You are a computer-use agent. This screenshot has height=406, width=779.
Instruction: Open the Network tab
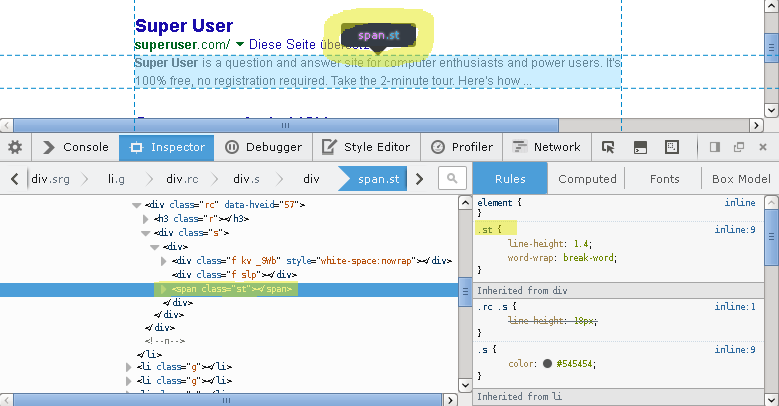546,147
